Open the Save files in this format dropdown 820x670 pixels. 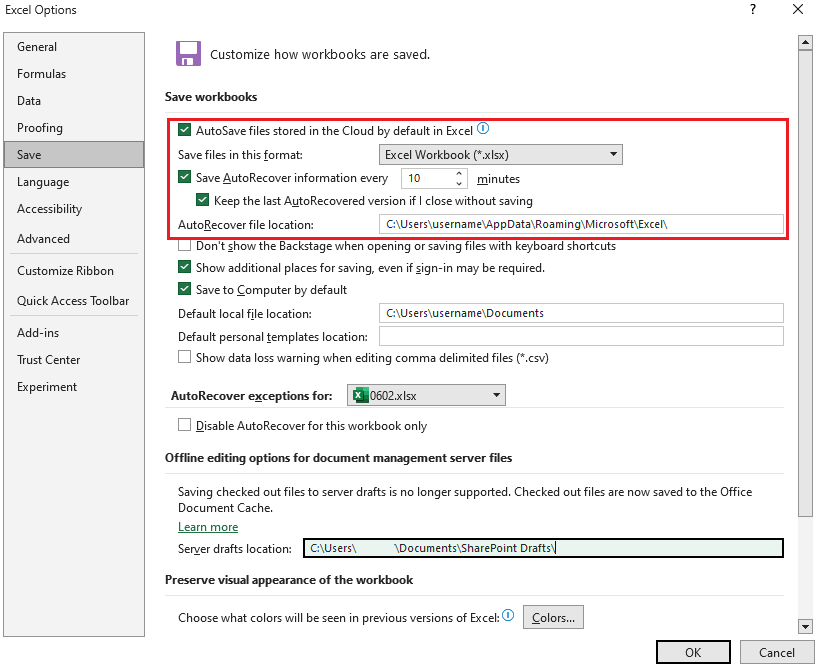pos(614,155)
